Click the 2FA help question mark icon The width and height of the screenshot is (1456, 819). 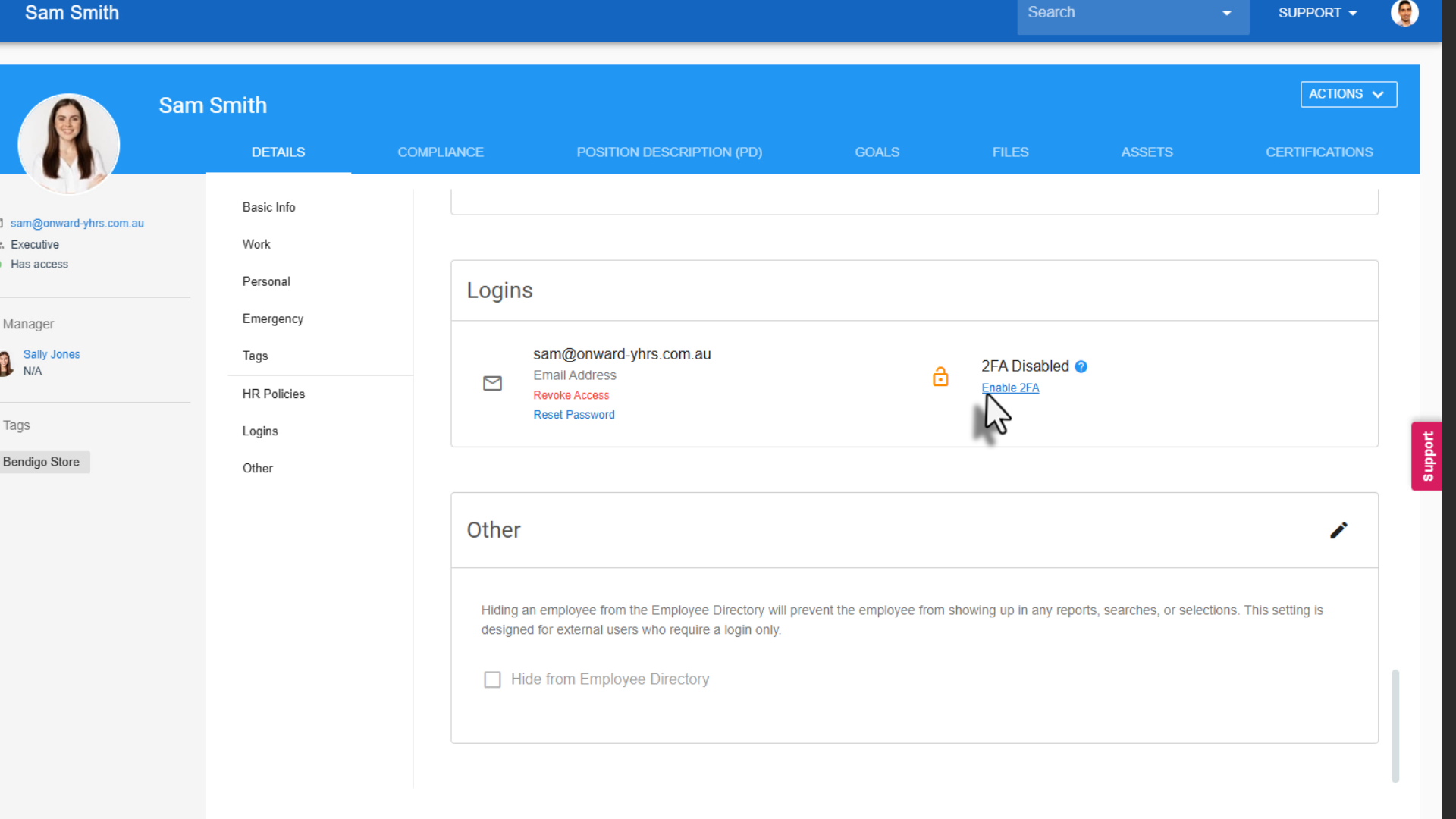(x=1081, y=366)
